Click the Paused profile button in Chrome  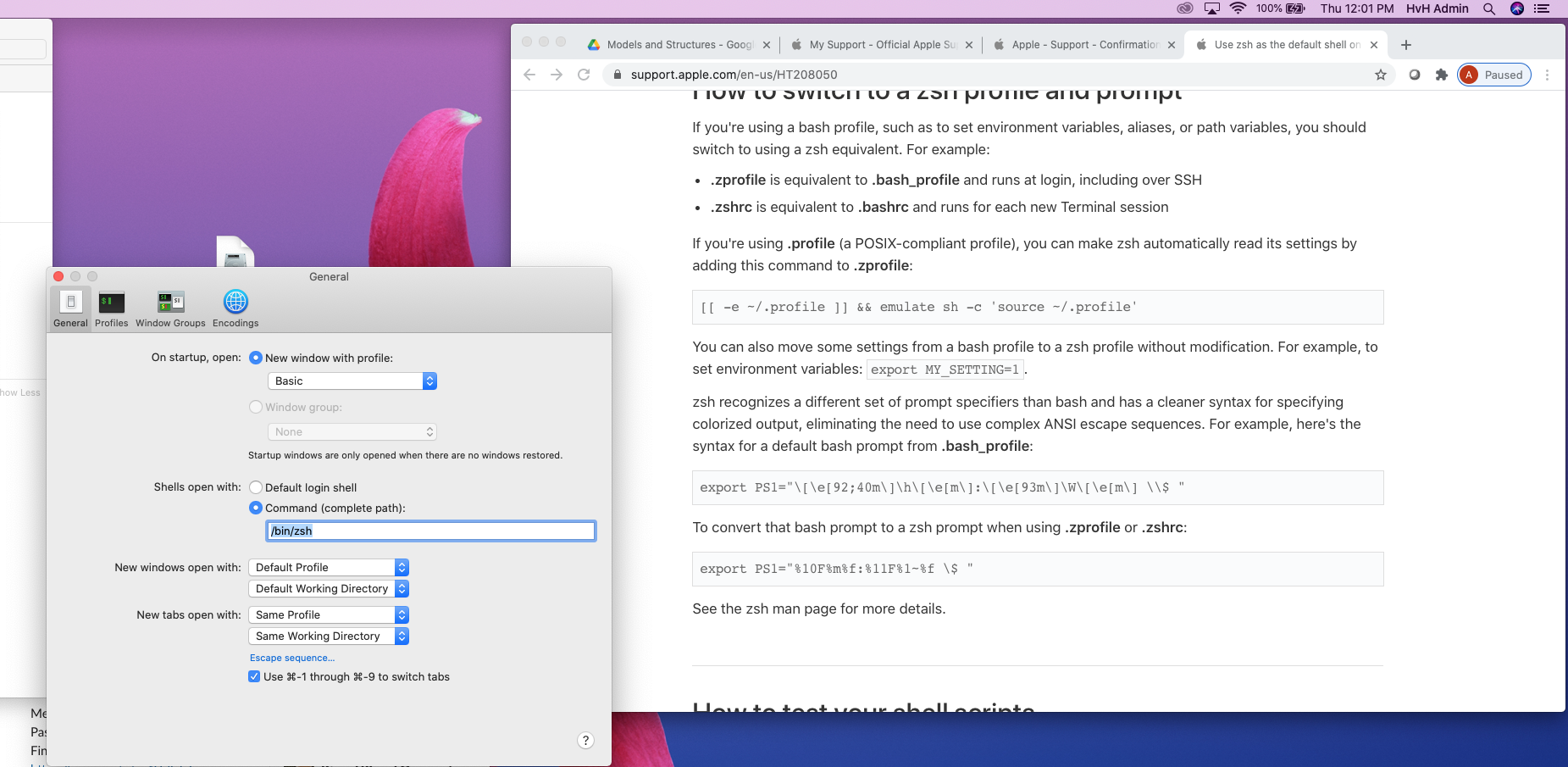[x=1494, y=75]
